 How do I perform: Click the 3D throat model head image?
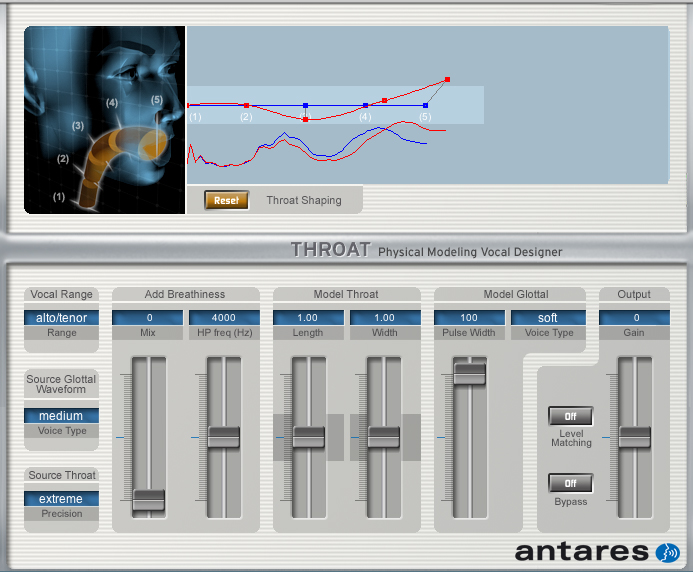105,120
